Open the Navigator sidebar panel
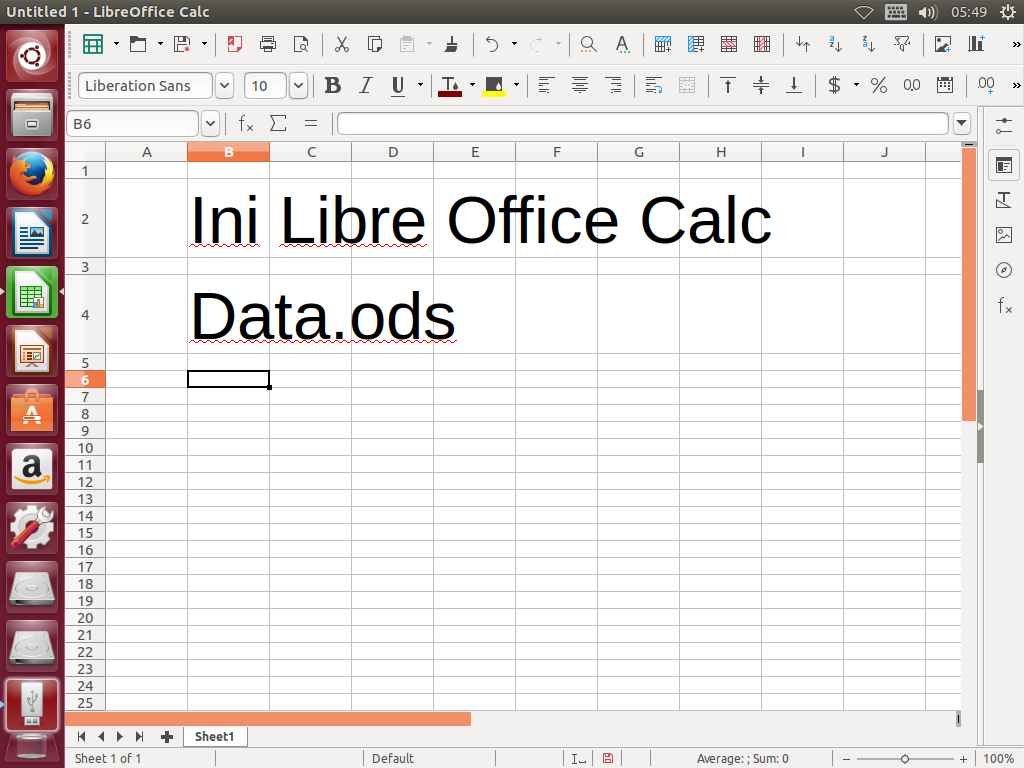The height and width of the screenshot is (768, 1024). tap(1004, 270)
